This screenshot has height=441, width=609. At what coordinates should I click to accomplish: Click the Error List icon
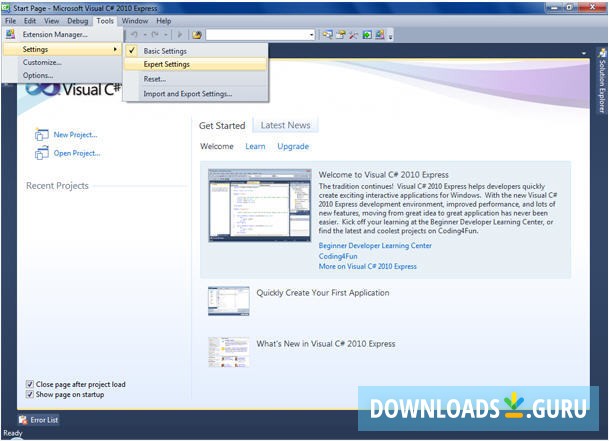(x=23, y=420)
